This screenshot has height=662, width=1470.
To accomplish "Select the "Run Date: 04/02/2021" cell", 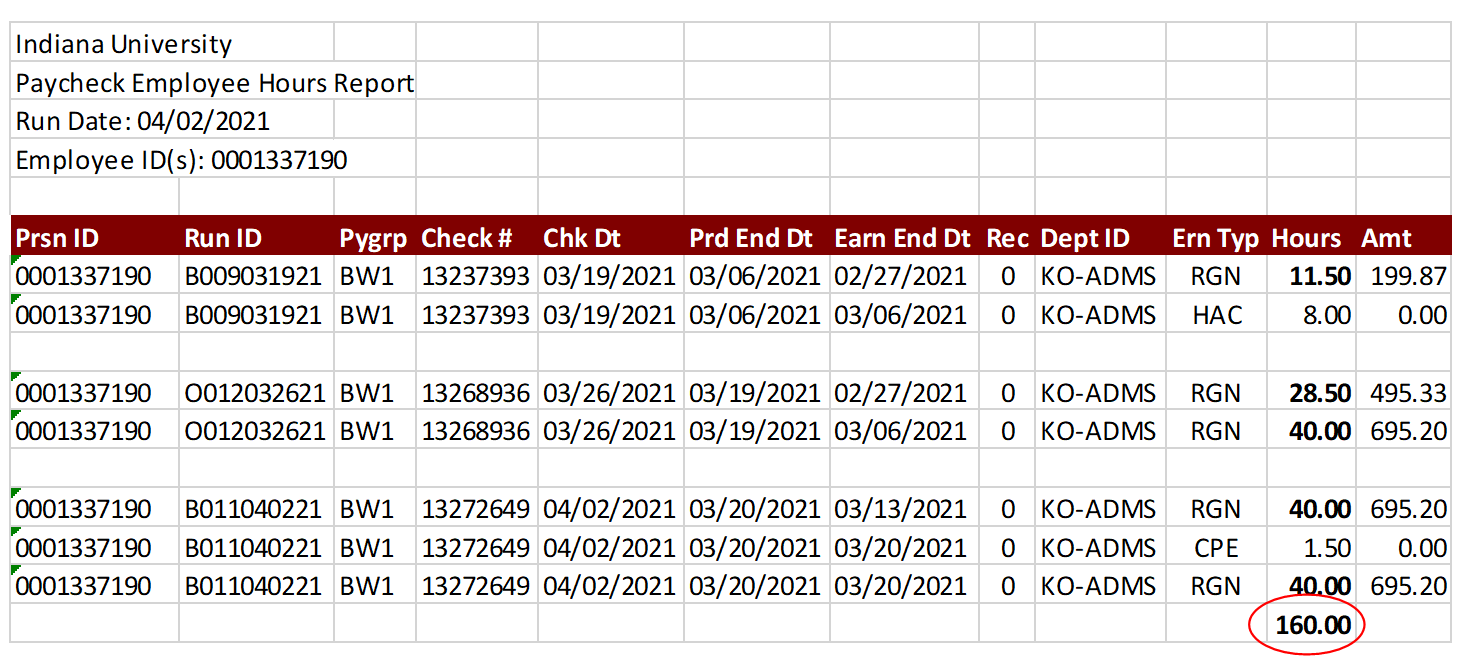I will (x=143, y=122).
